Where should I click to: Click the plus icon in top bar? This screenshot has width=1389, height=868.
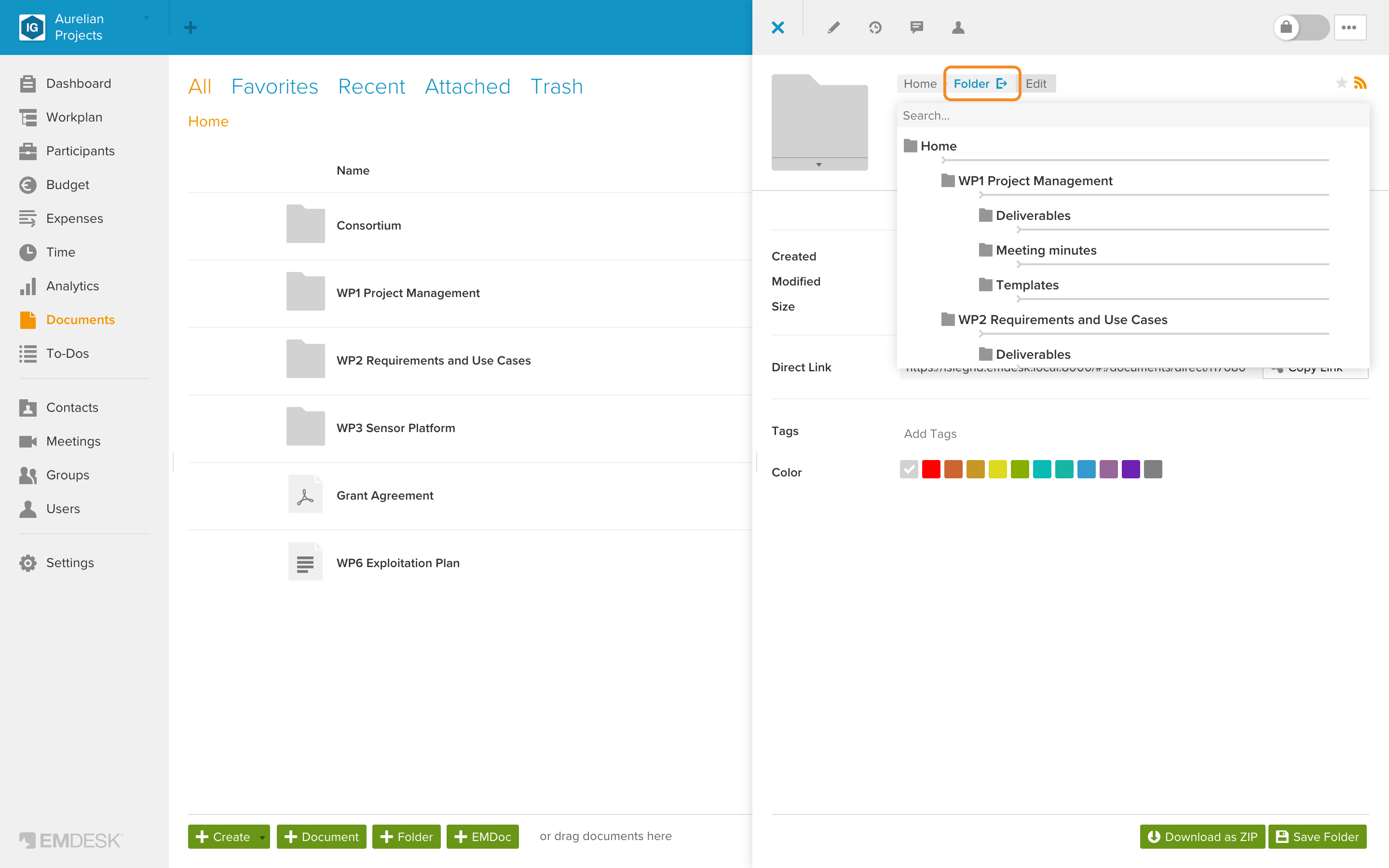(191, 27)
